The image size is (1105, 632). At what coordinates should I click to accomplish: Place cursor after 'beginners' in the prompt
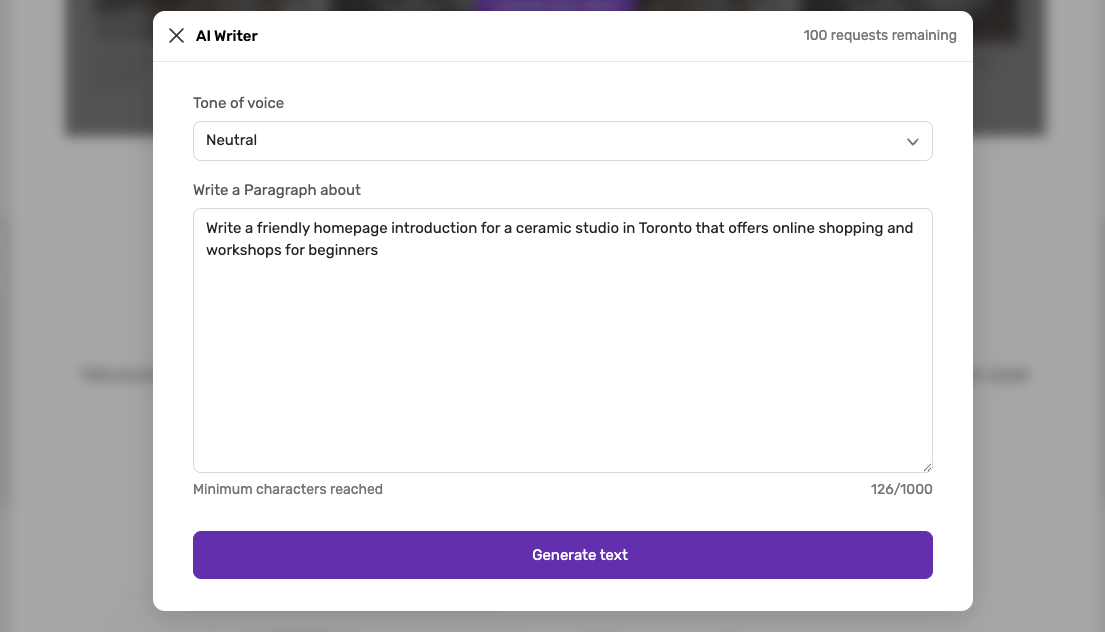(x=378, y=250)
